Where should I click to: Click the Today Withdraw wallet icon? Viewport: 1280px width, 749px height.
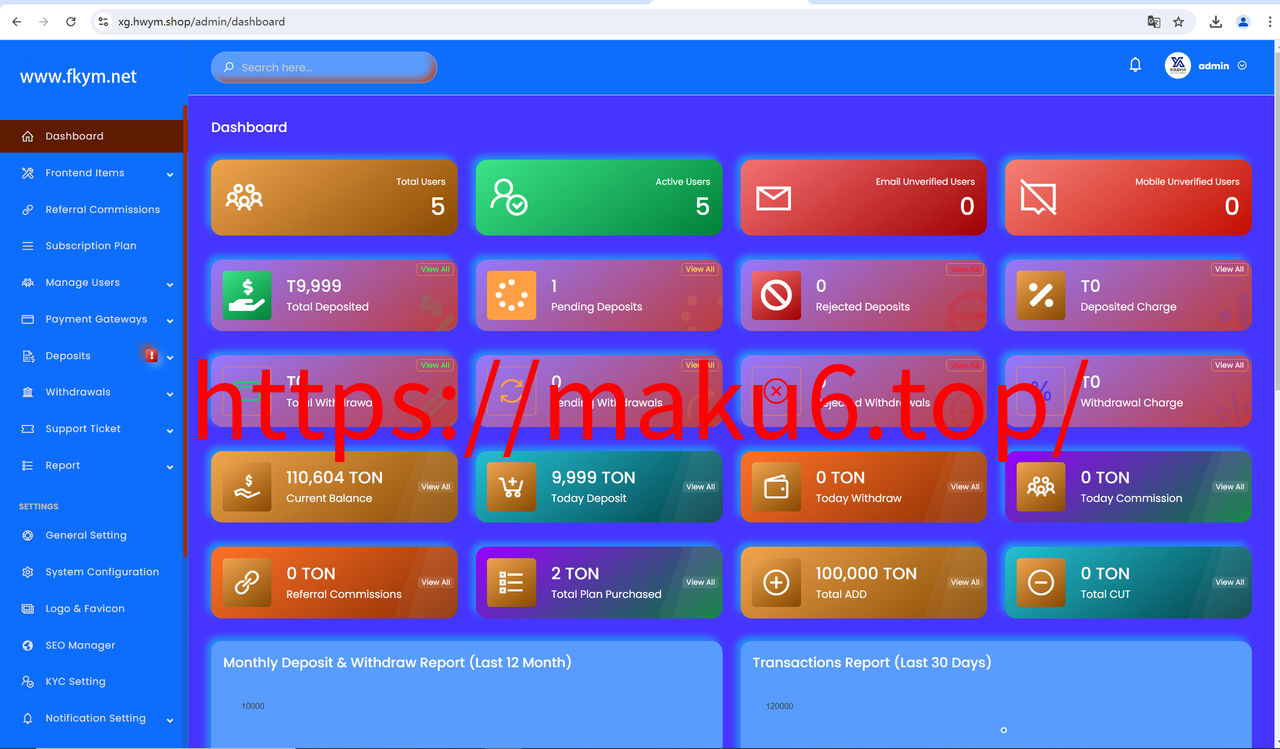click(776, 487)
